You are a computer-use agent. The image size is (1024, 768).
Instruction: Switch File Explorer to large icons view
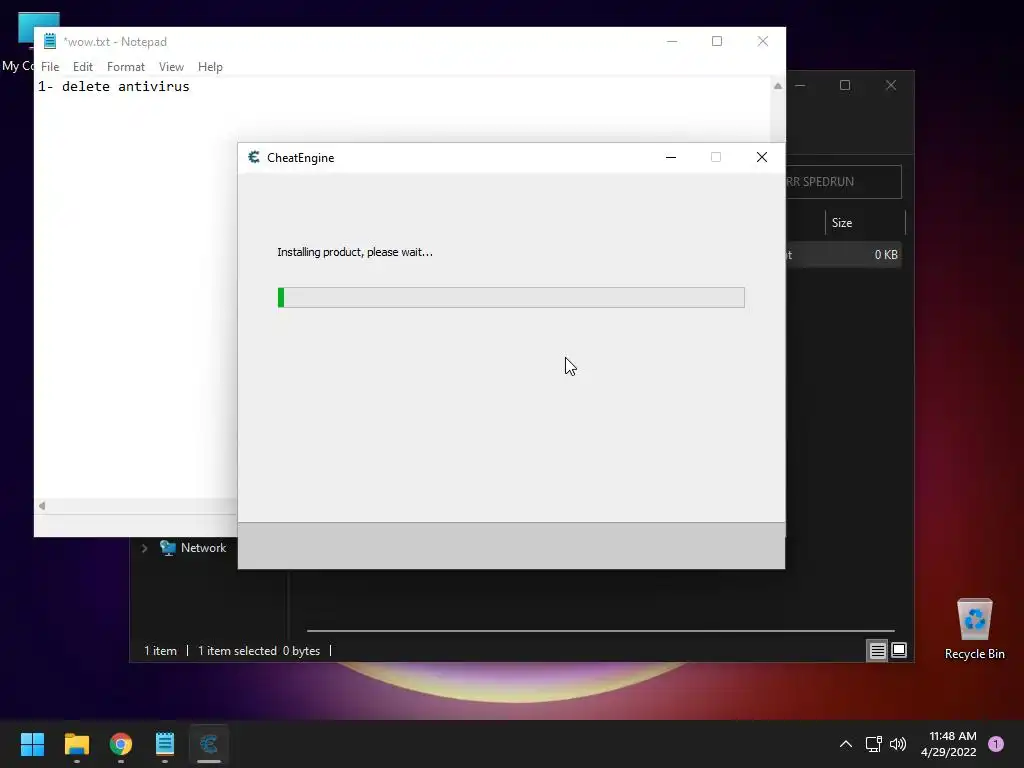click(899, 650)
